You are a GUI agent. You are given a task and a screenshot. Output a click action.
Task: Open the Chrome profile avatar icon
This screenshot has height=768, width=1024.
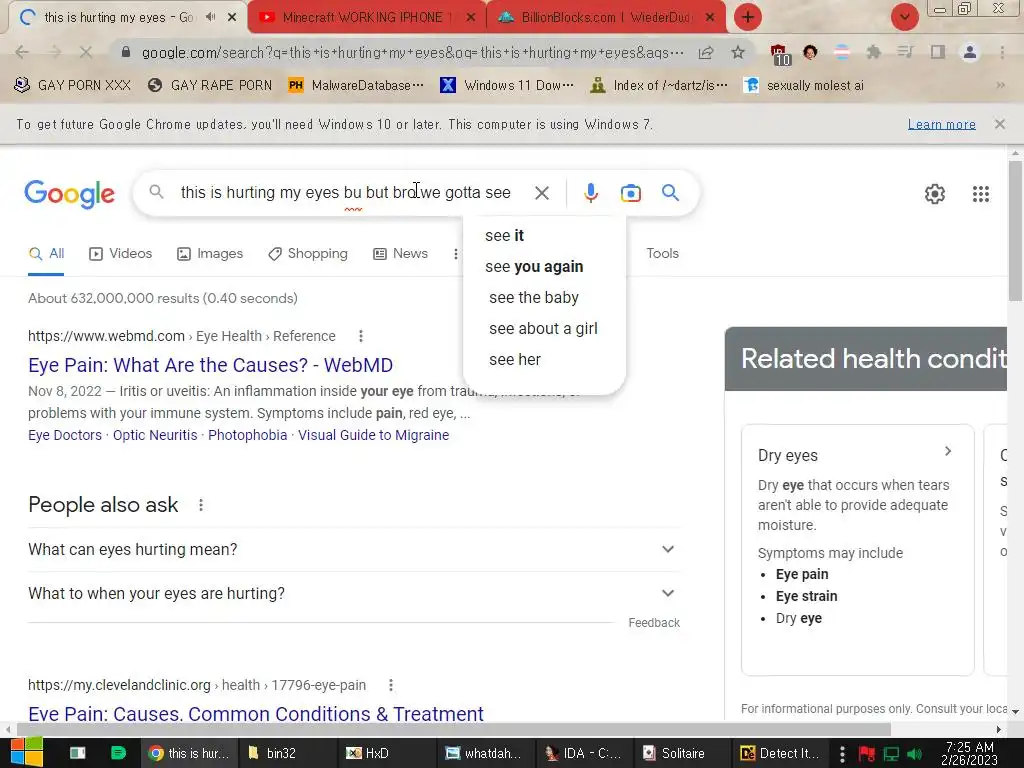970,52
